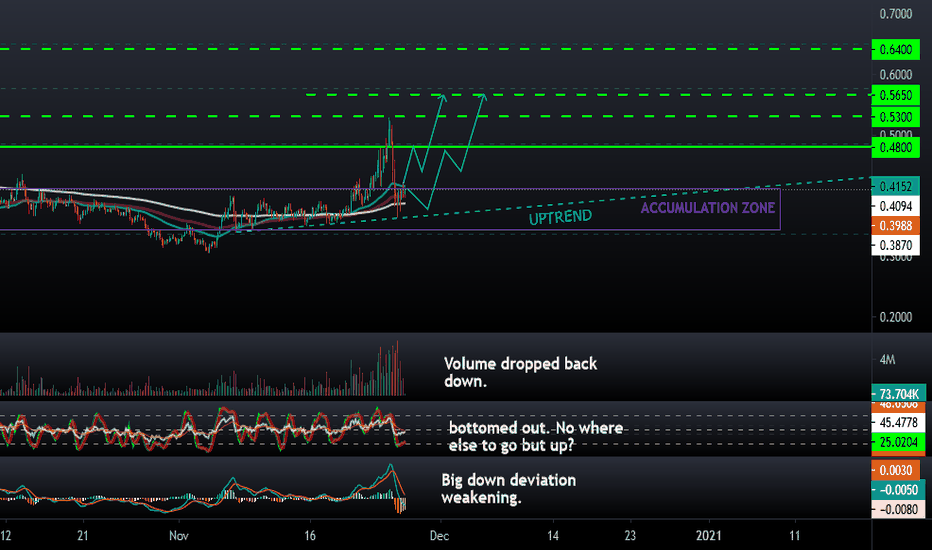The width and height of the screenshot is (932, 550).
Task: Click the 0.6400 green price label
Action: [x=895, y=49]
